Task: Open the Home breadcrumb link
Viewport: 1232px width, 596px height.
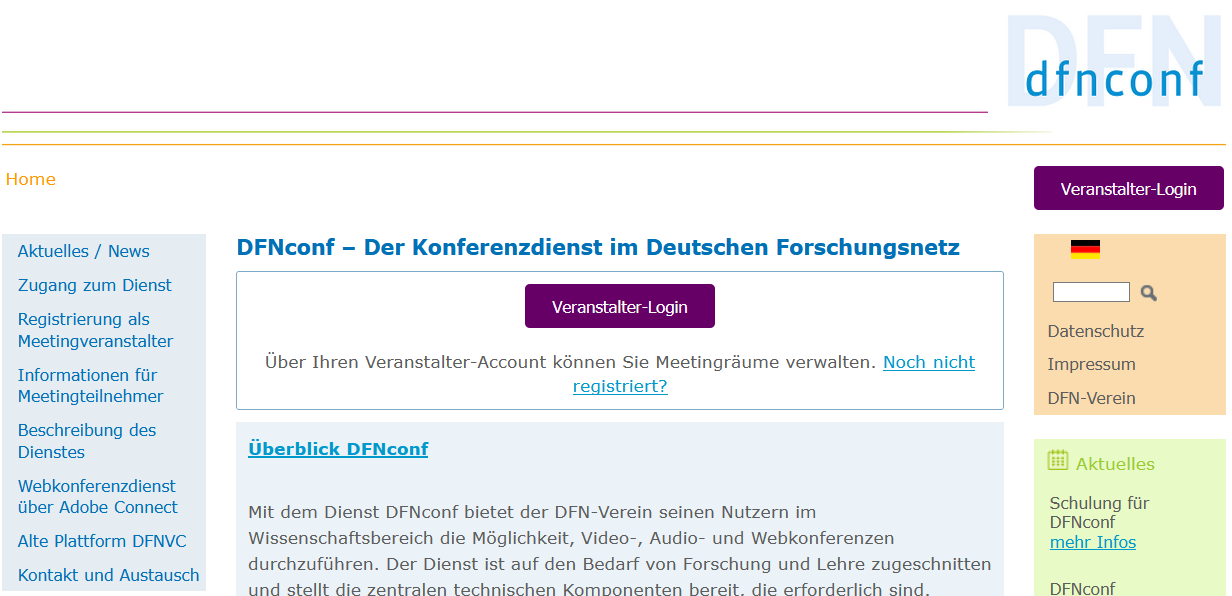Action: (x=31, y=179)
